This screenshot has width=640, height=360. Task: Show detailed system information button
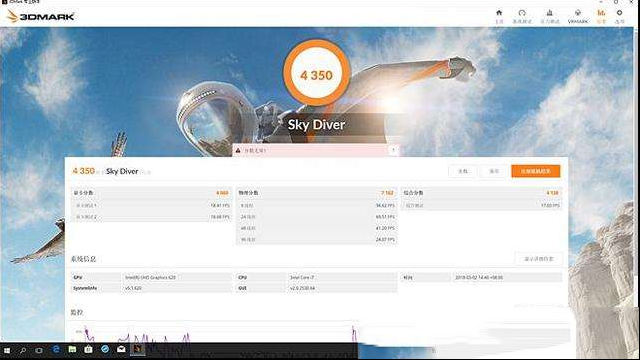point(539,259)
